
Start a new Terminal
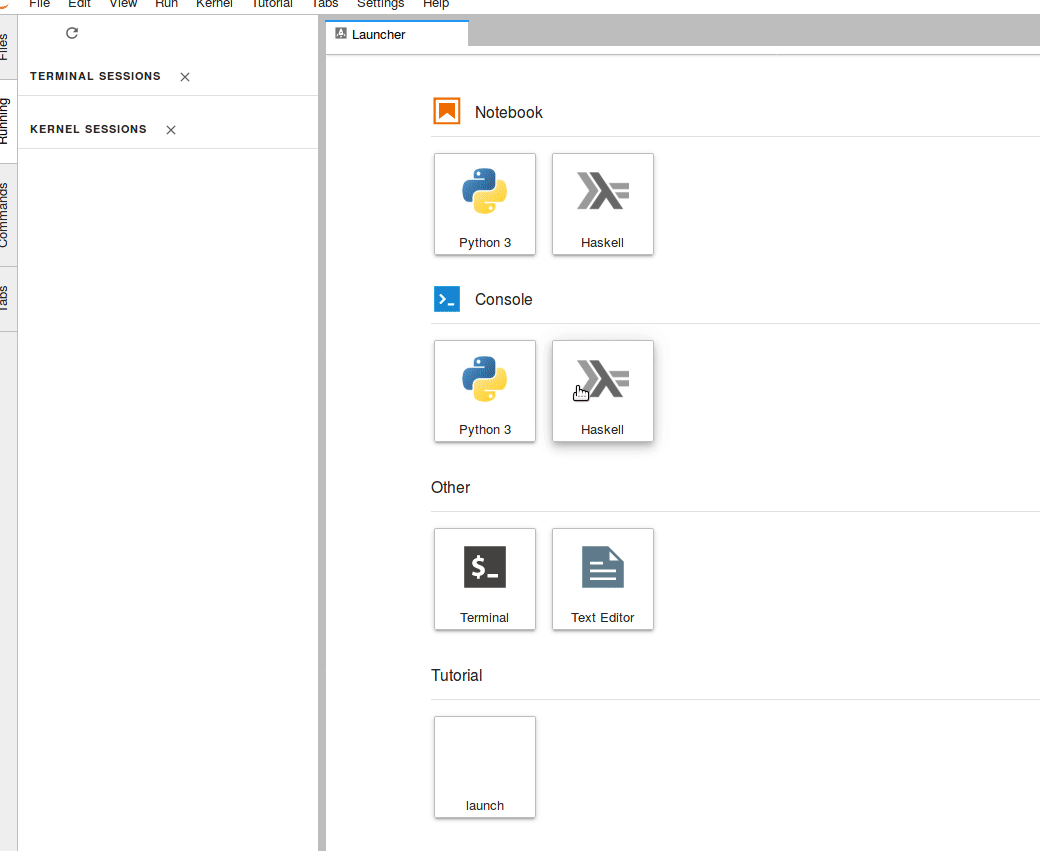(485, 579)
